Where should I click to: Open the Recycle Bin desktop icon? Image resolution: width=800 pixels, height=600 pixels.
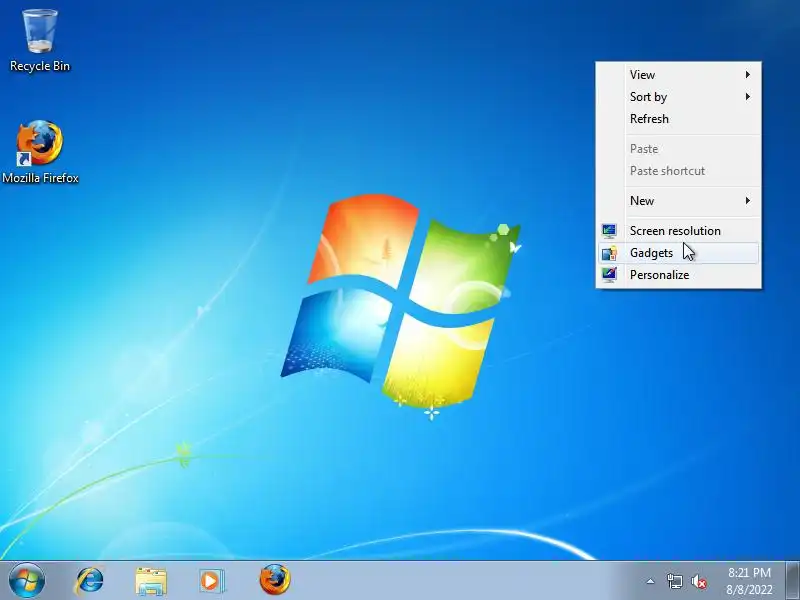coord(40,40)
